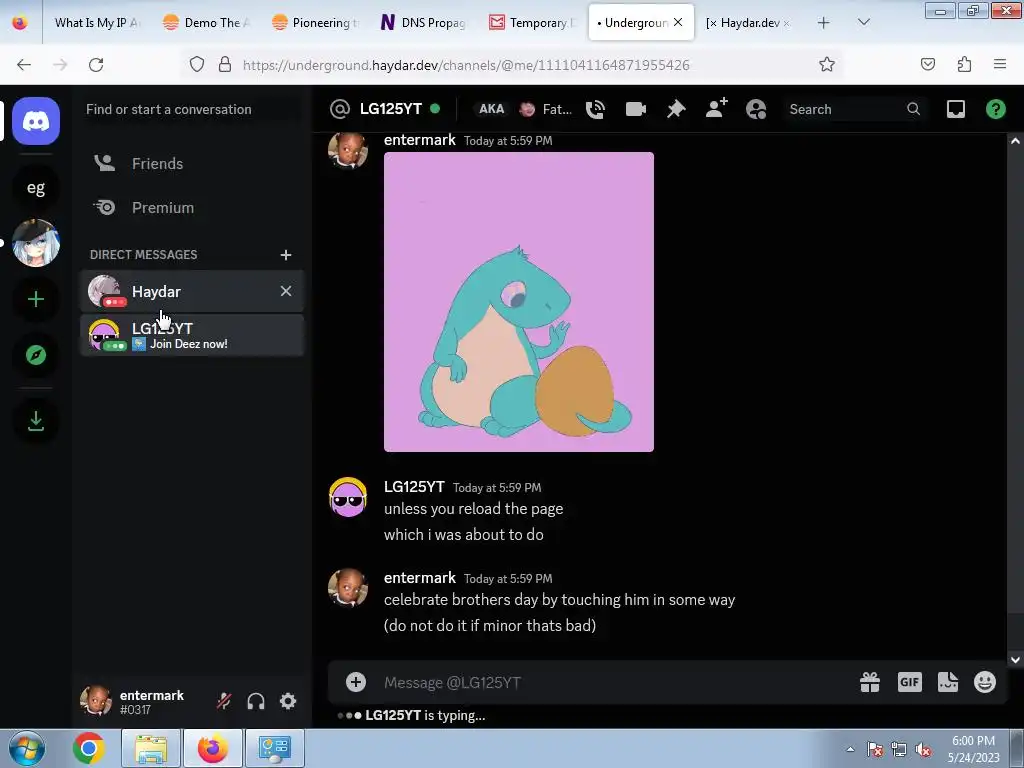The height and width of the screenshot is (768, 1024).
Task: Click Find or start a conversation box
Action: click(192, 109)
